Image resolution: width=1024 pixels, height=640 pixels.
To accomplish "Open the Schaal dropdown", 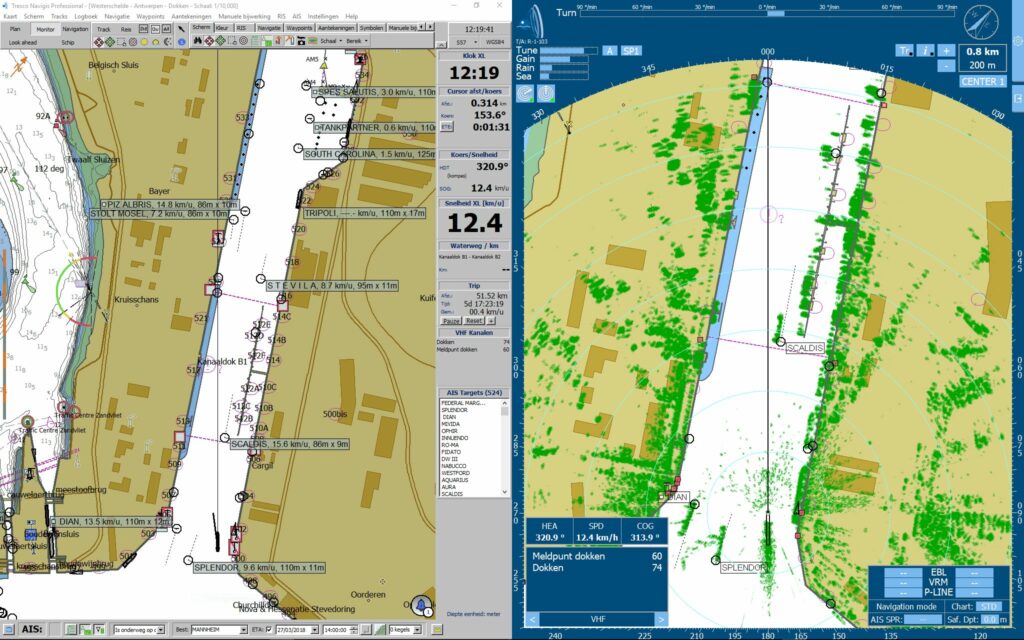I will coord(330,40).
